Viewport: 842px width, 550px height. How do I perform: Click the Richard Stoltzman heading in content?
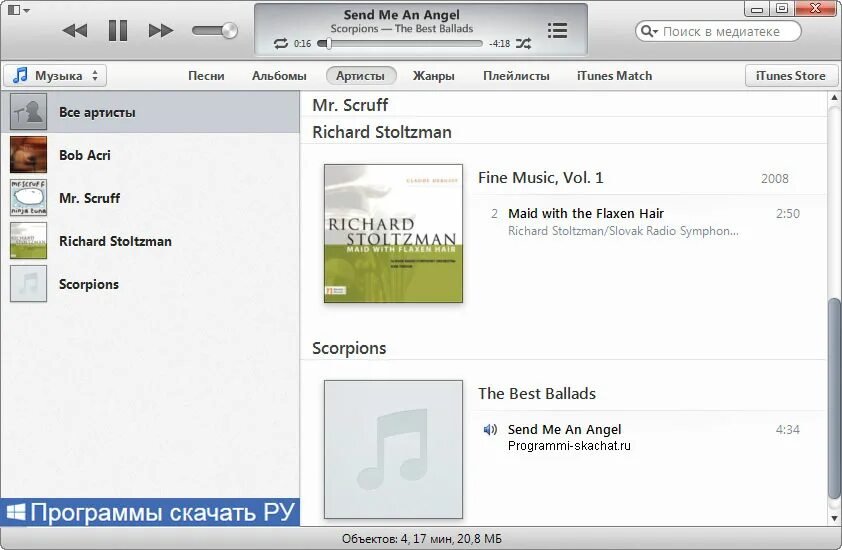382,132
